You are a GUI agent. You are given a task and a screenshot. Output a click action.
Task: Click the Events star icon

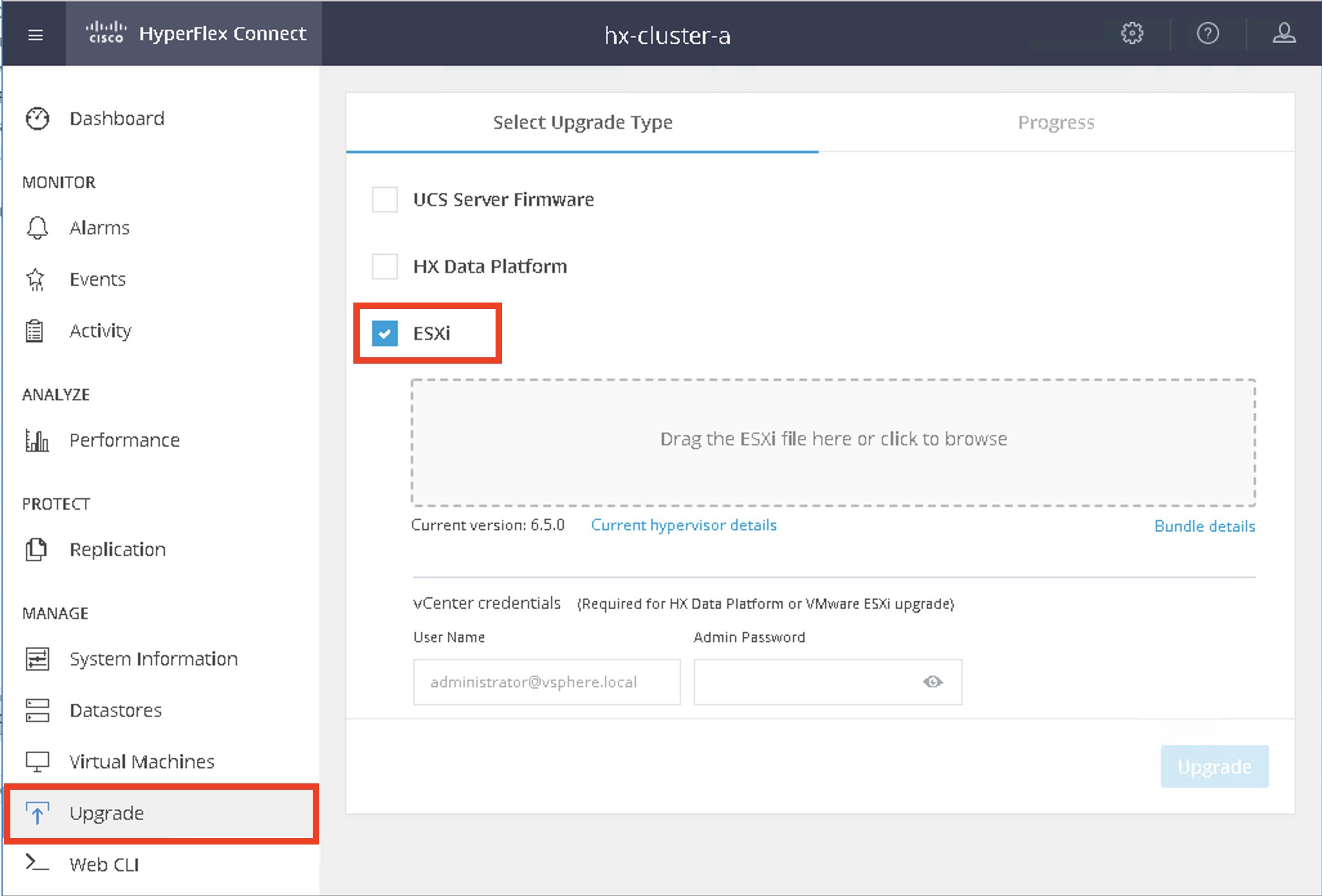tap(36, 279)
